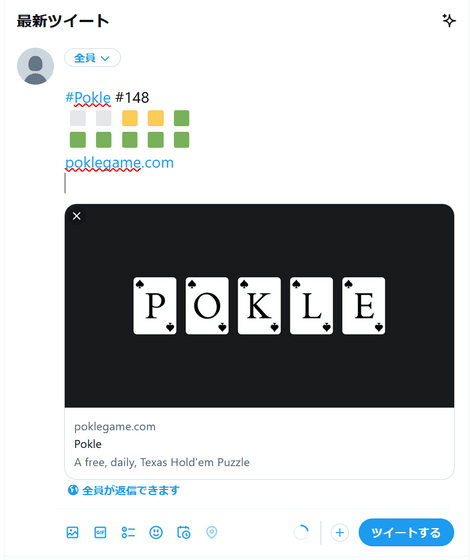The height and width of the screenshot is (560, 470).
Task: Tag a location with the pin icon
Action: tap(211, 532)
